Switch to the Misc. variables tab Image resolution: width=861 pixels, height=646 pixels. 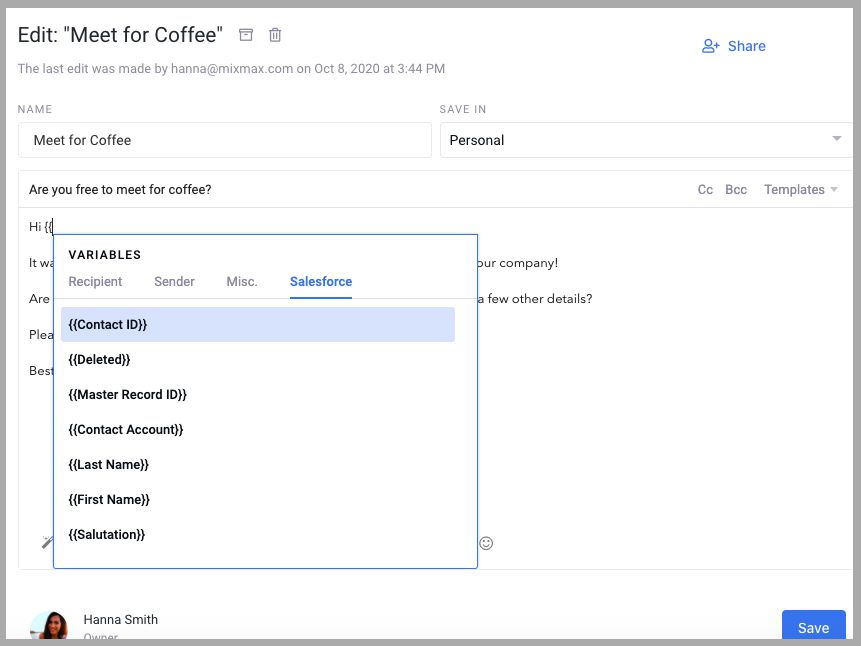(x=242, y=281)
